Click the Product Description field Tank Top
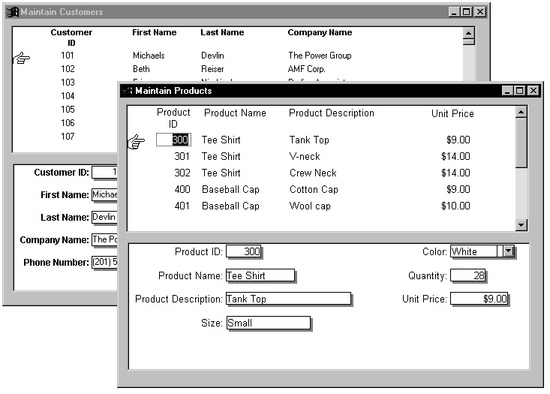 (288, 299)
